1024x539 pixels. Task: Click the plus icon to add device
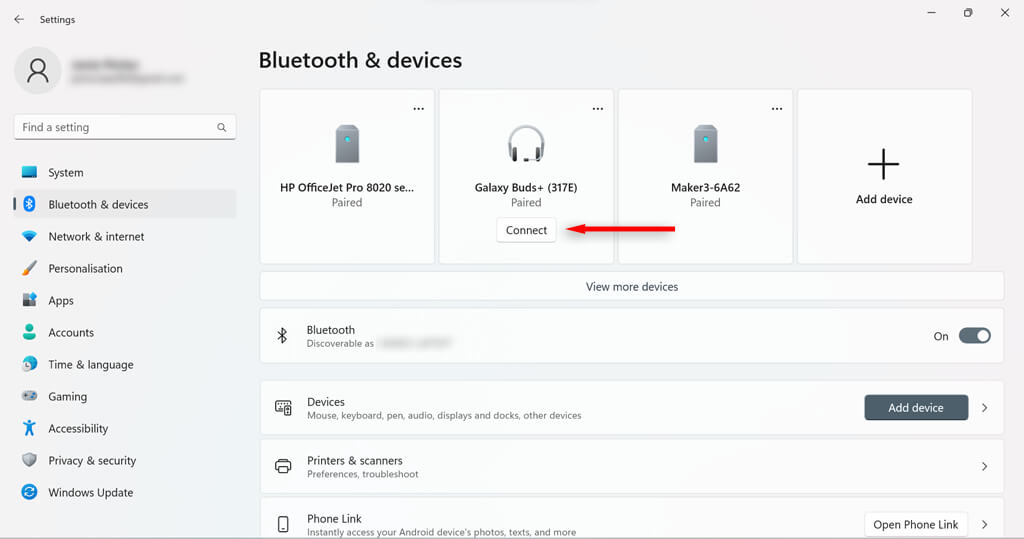(884, 164)
